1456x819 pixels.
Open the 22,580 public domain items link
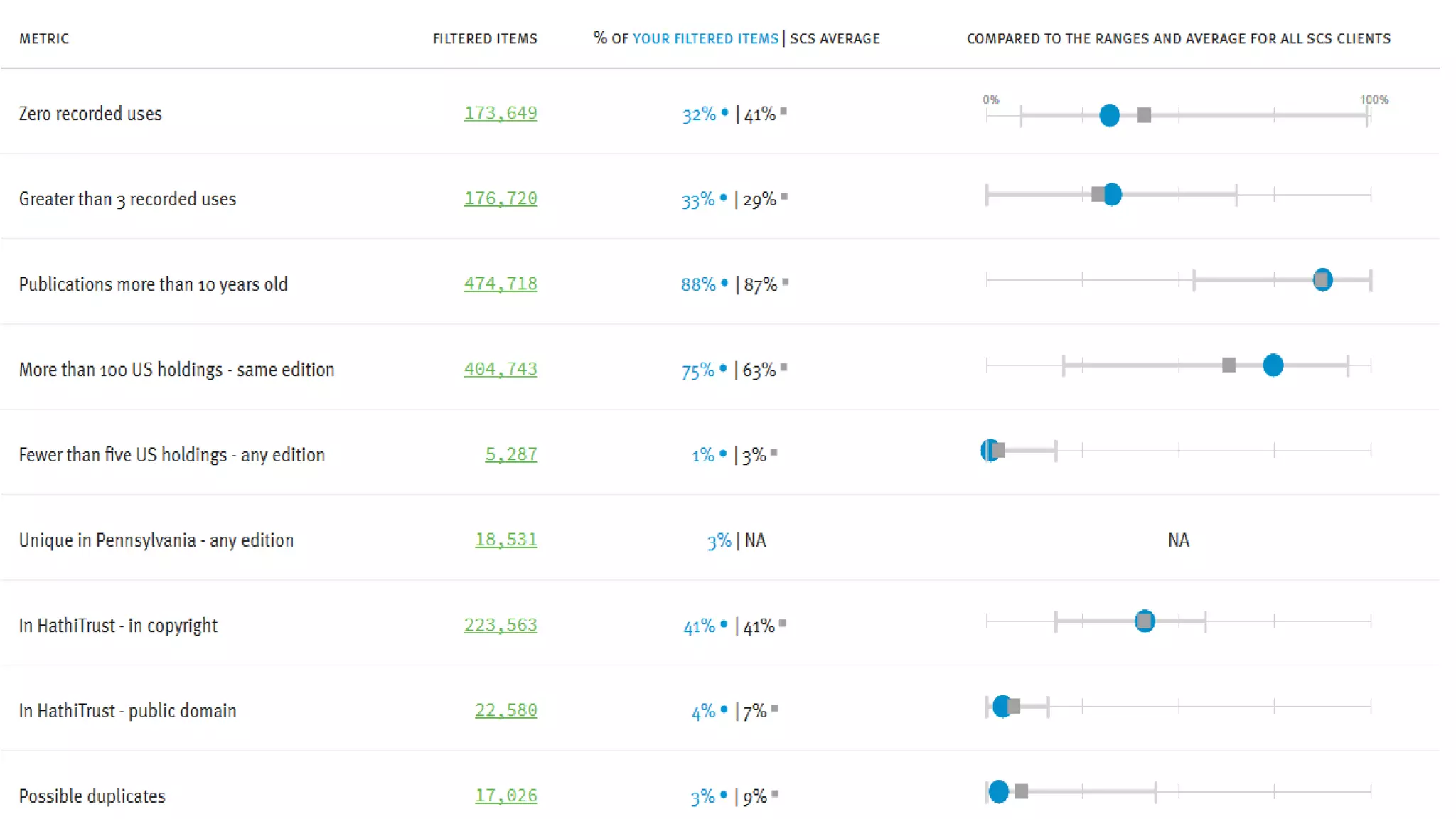506,710
